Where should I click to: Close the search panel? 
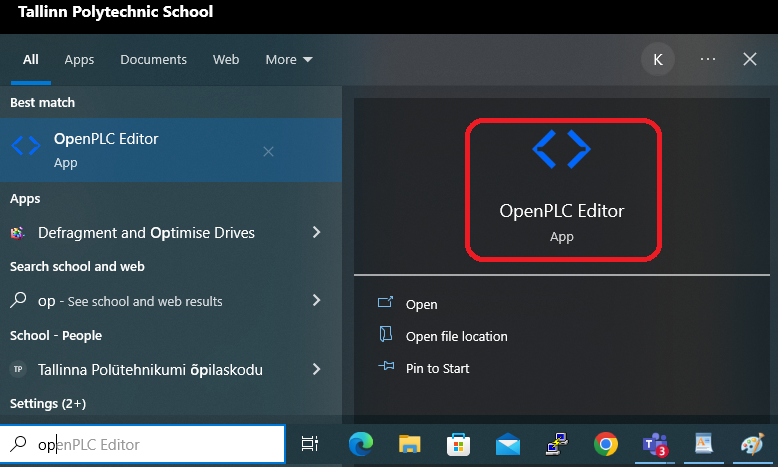(750, 59)
